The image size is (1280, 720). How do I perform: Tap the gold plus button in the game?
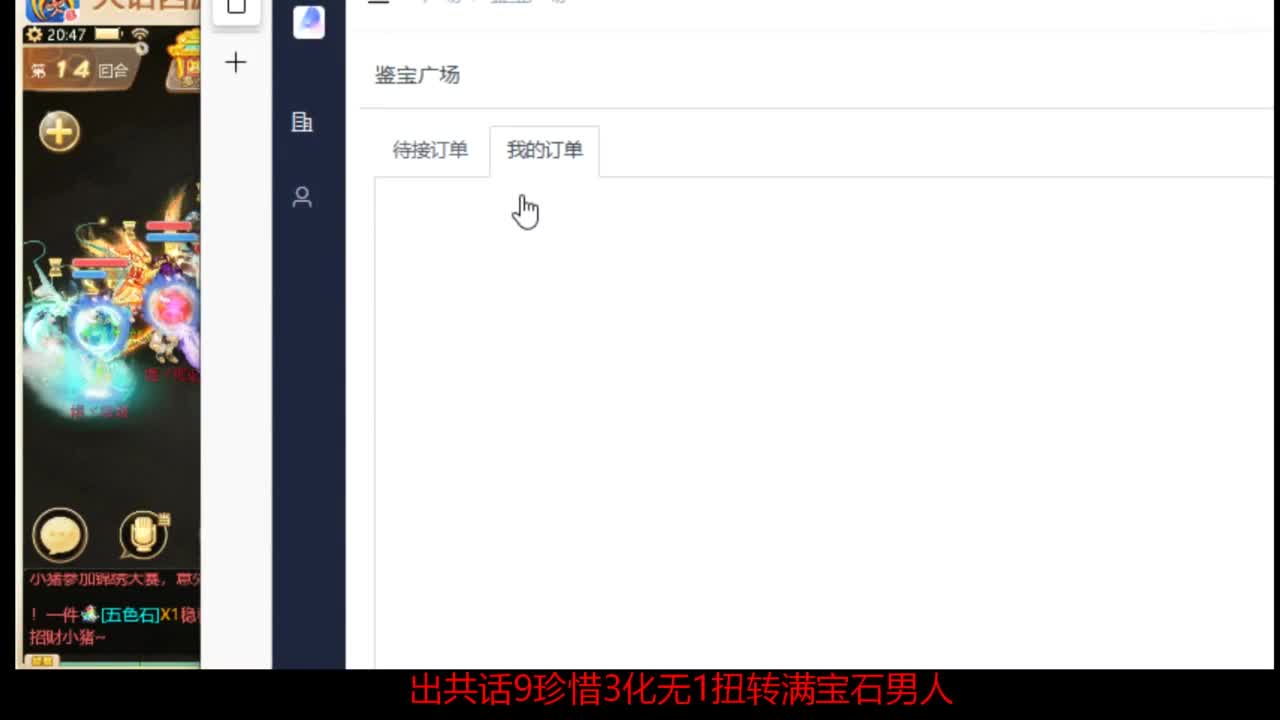coord(57,131)
